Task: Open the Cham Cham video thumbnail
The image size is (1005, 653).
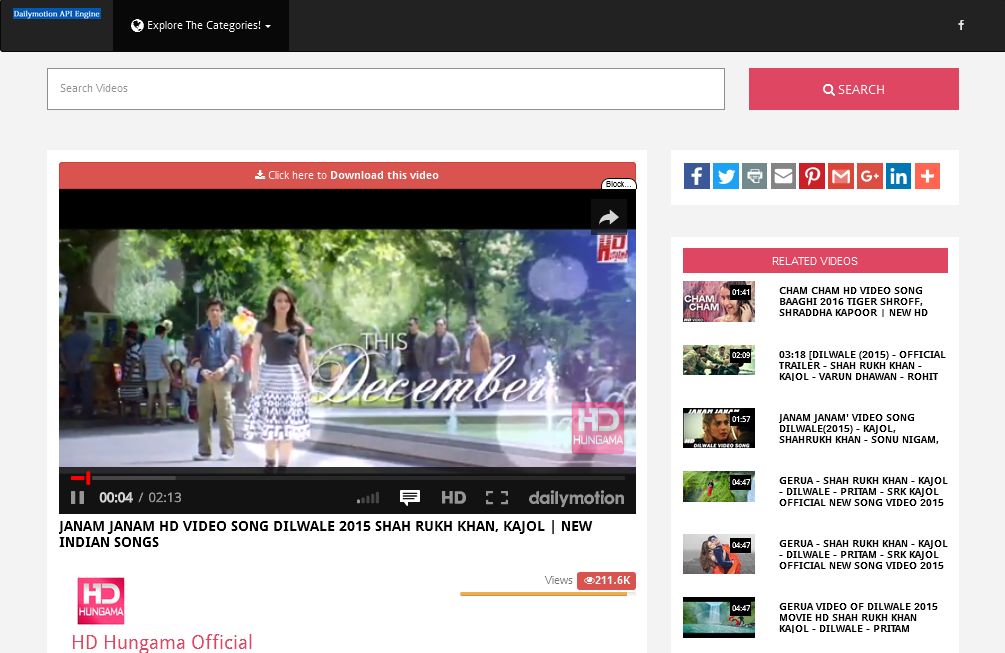Action: [718, 301]
